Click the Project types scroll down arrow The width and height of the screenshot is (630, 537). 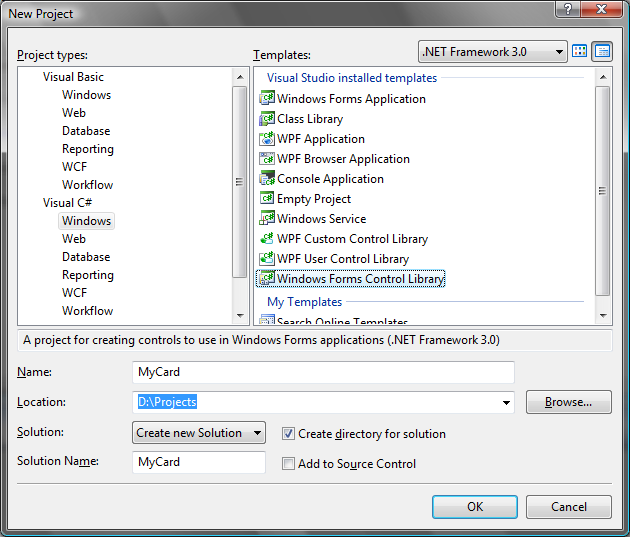coord(240,316)
